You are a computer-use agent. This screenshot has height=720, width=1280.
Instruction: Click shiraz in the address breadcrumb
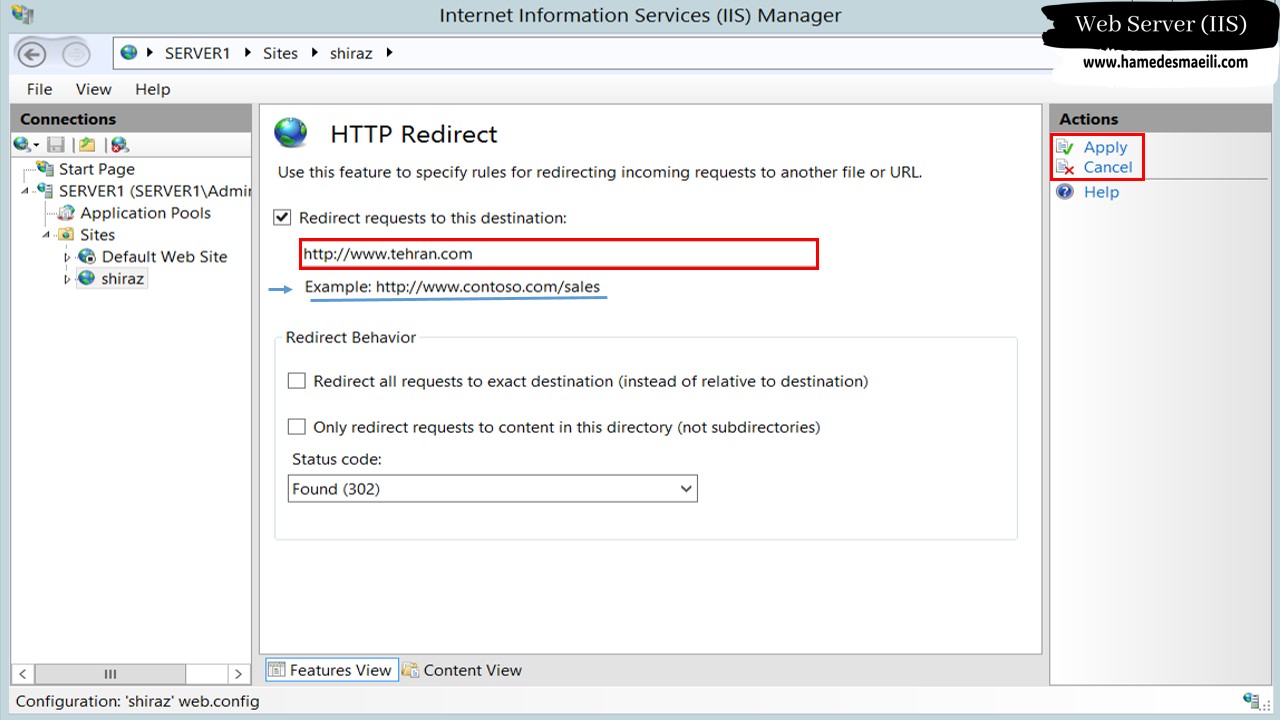(351, 54)
